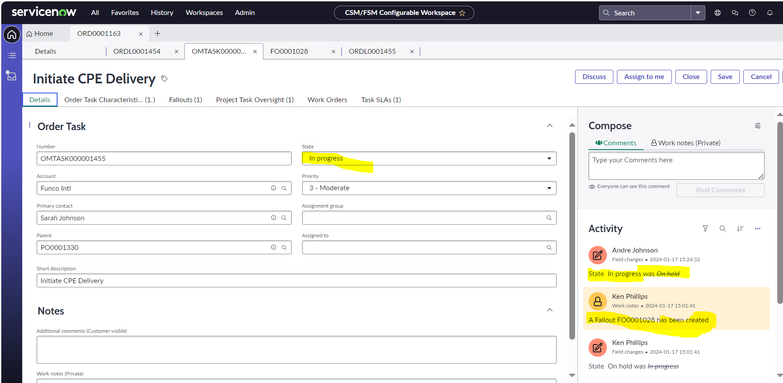Image resolution: width=783 pixels, height=383 pixels.
Task: Click the lookup icon in Assignment group field
Action: click(x=549, y=218)
